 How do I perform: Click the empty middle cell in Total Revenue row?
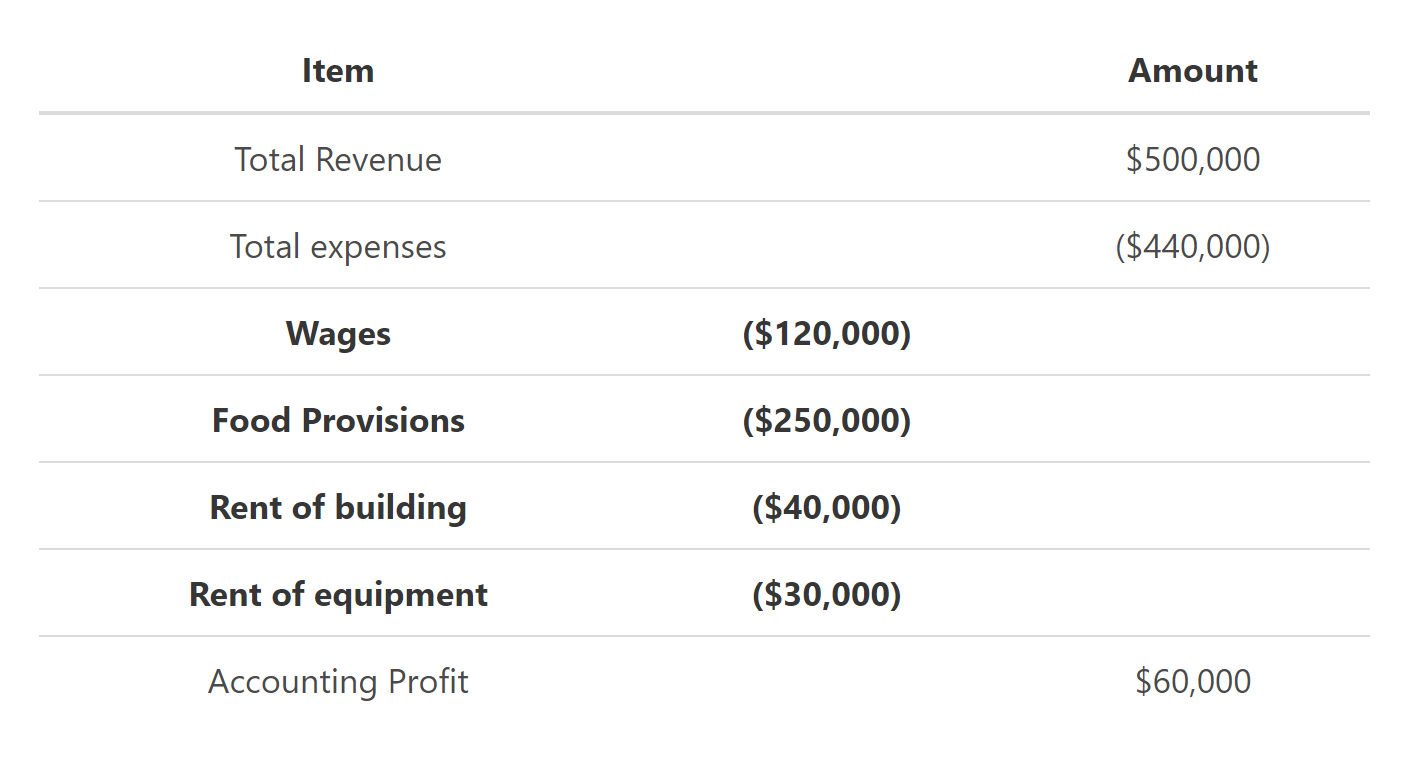(826, 160)
